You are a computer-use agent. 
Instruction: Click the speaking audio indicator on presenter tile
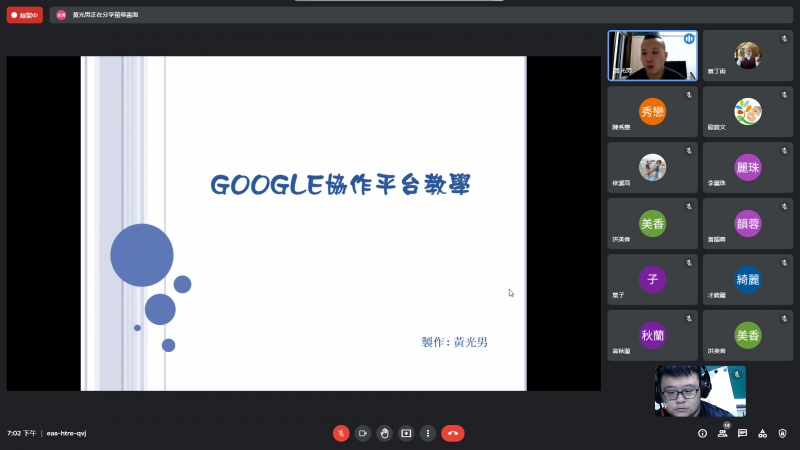[x=689, y=39]
